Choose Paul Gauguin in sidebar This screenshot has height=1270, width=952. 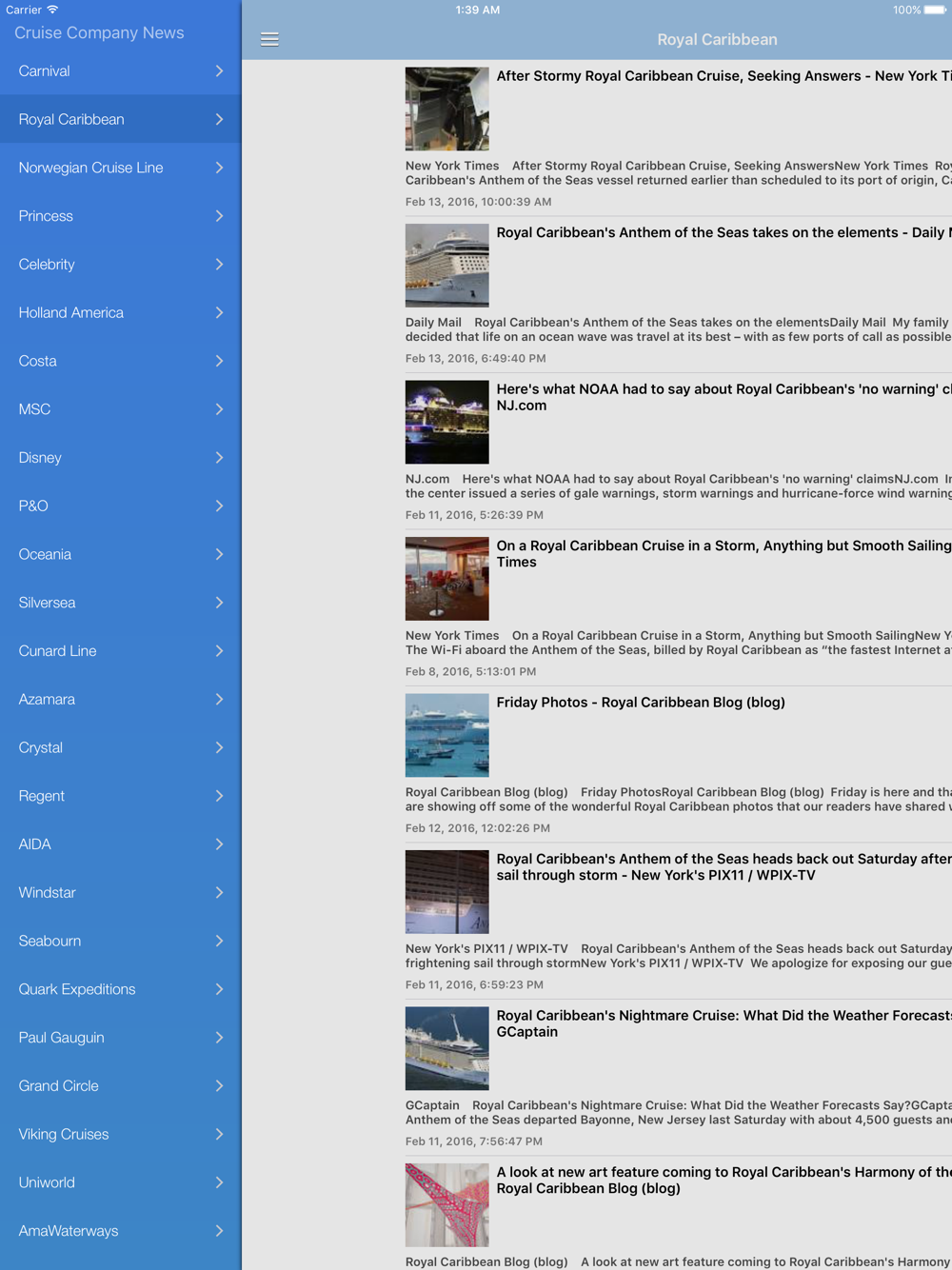point(121,1038)
